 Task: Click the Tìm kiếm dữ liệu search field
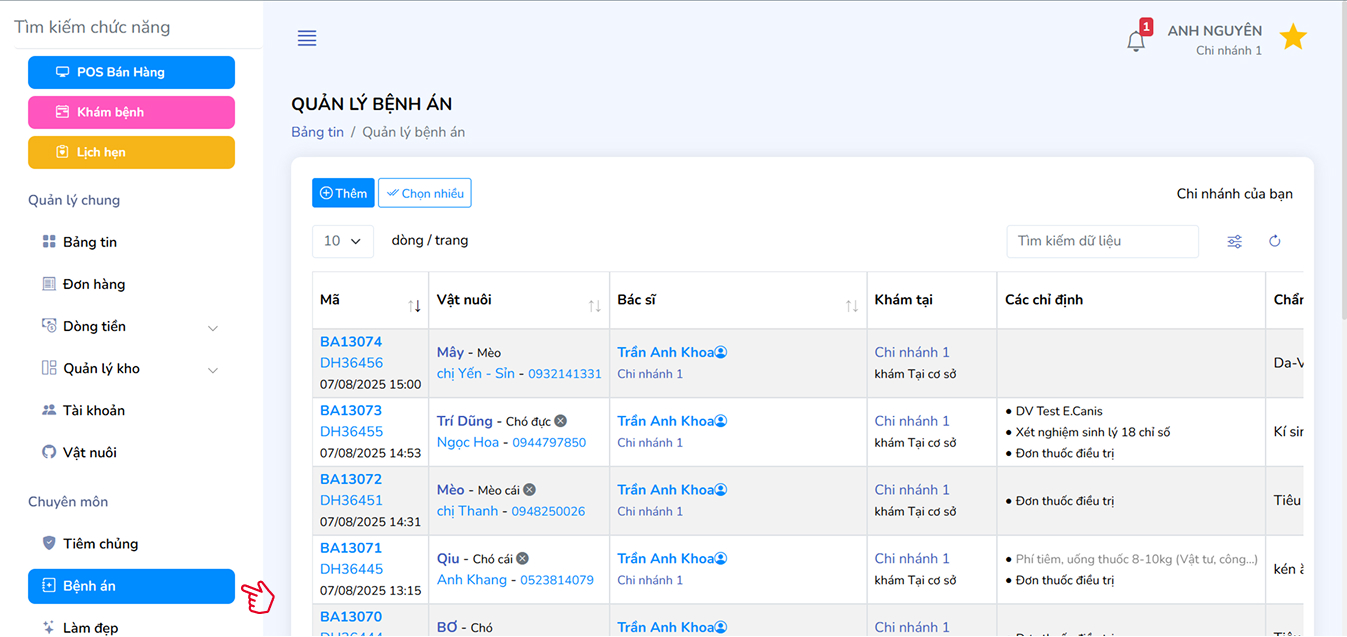[x=1102, y=241]
